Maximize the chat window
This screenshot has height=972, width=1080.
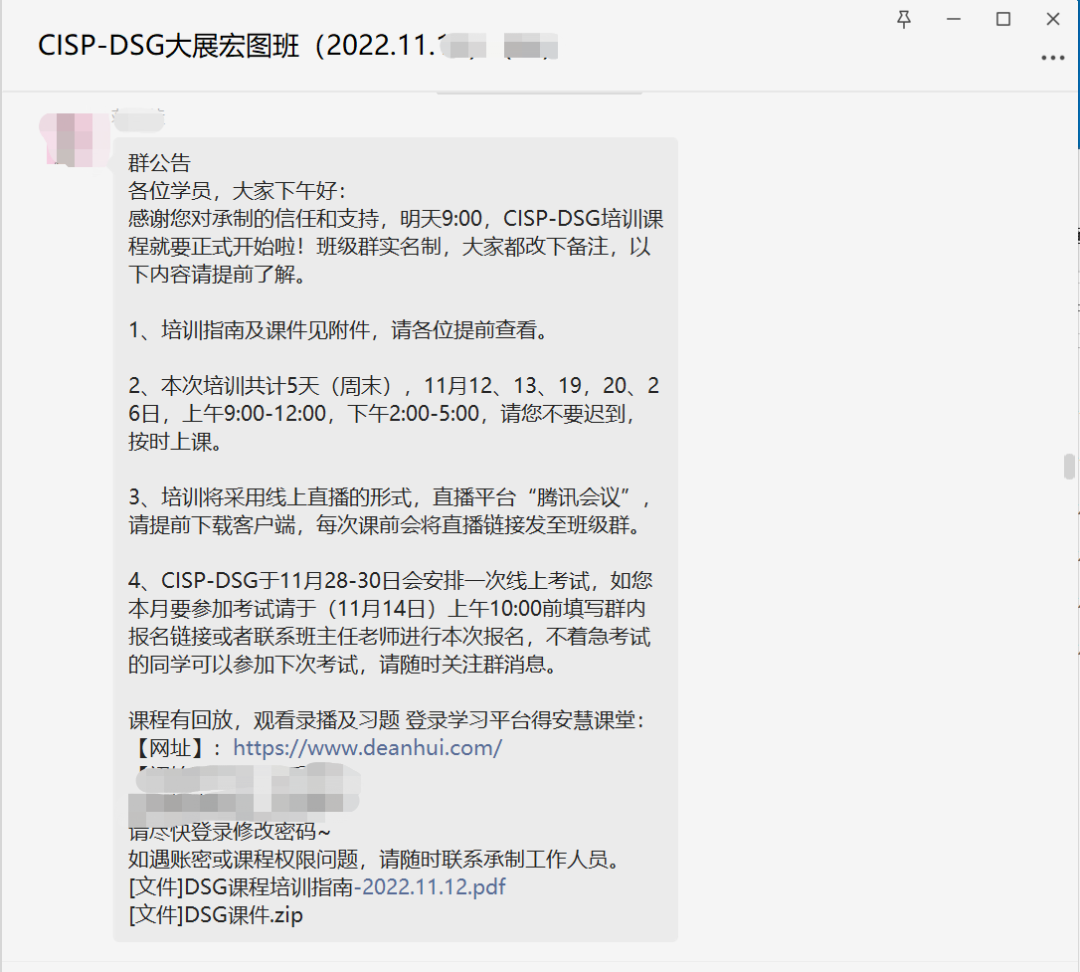click(x=1003, y=20)
